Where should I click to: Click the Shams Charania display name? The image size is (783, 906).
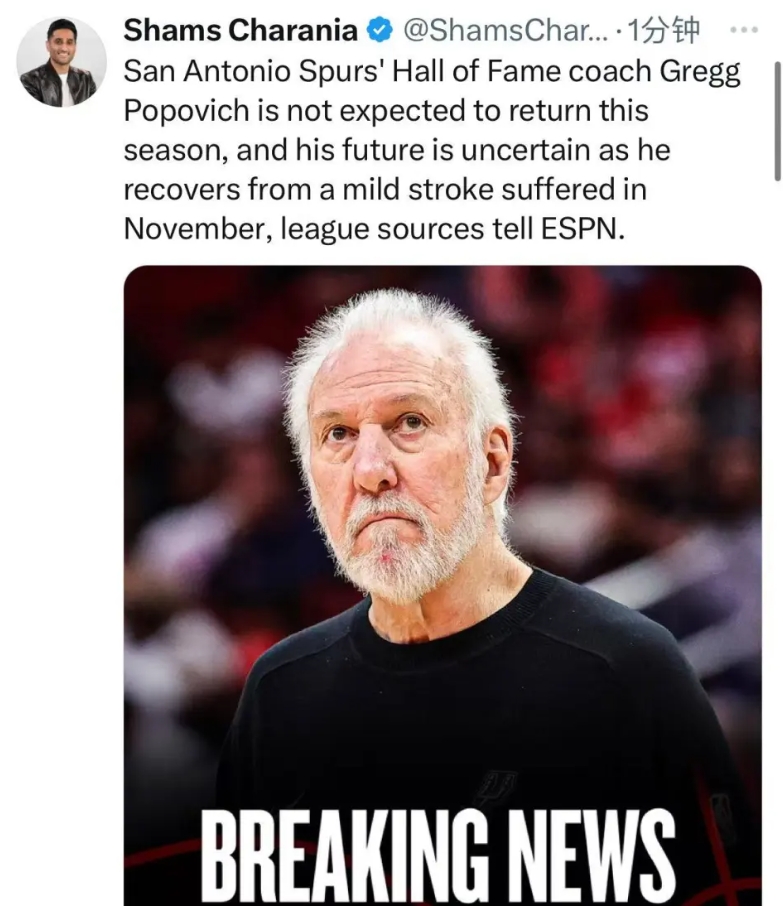(x=240, y=30)
